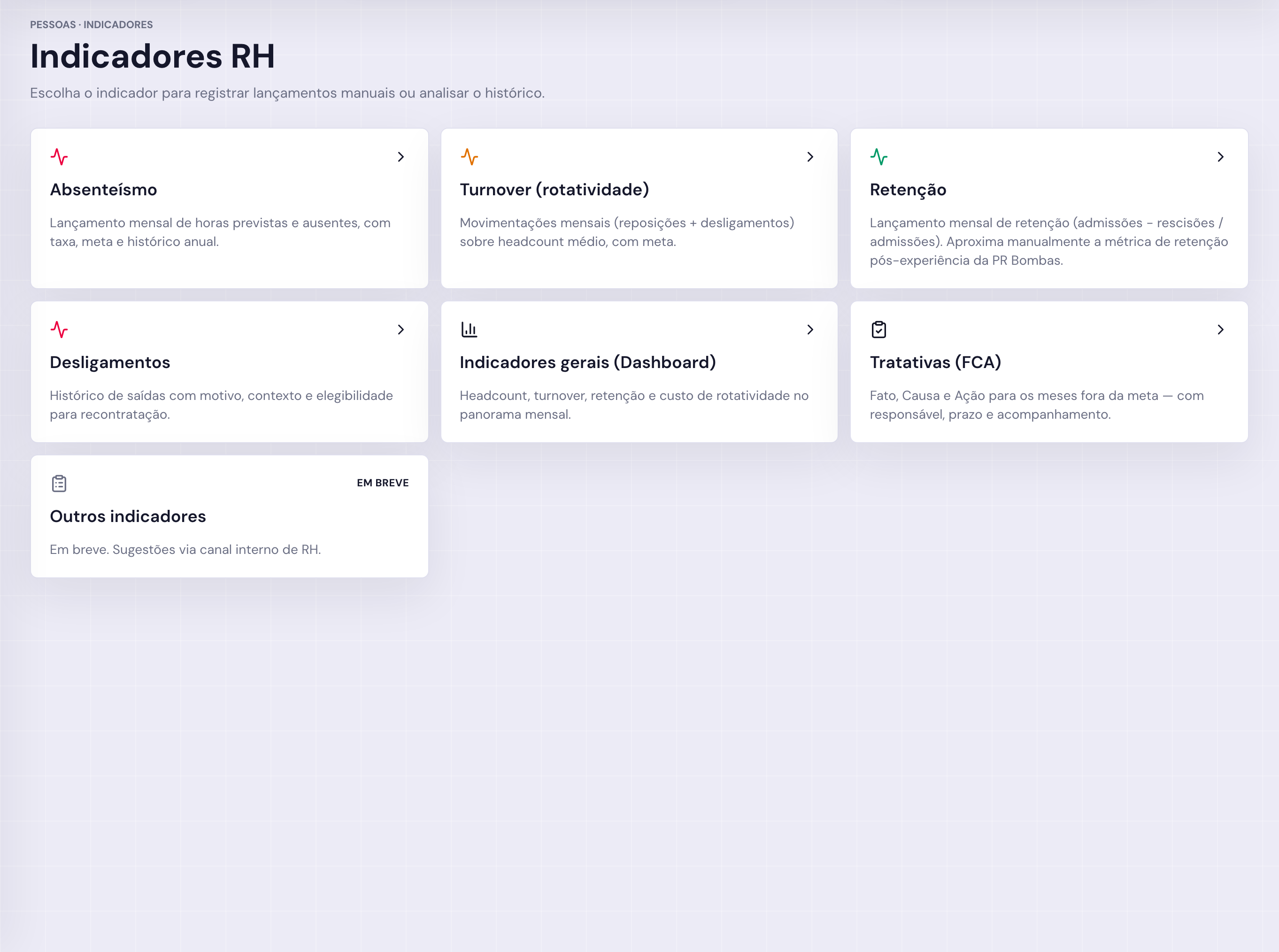Open Indicadores gerais via its chevron arrow
This screenshot has height=952, width=1279.
810,330
